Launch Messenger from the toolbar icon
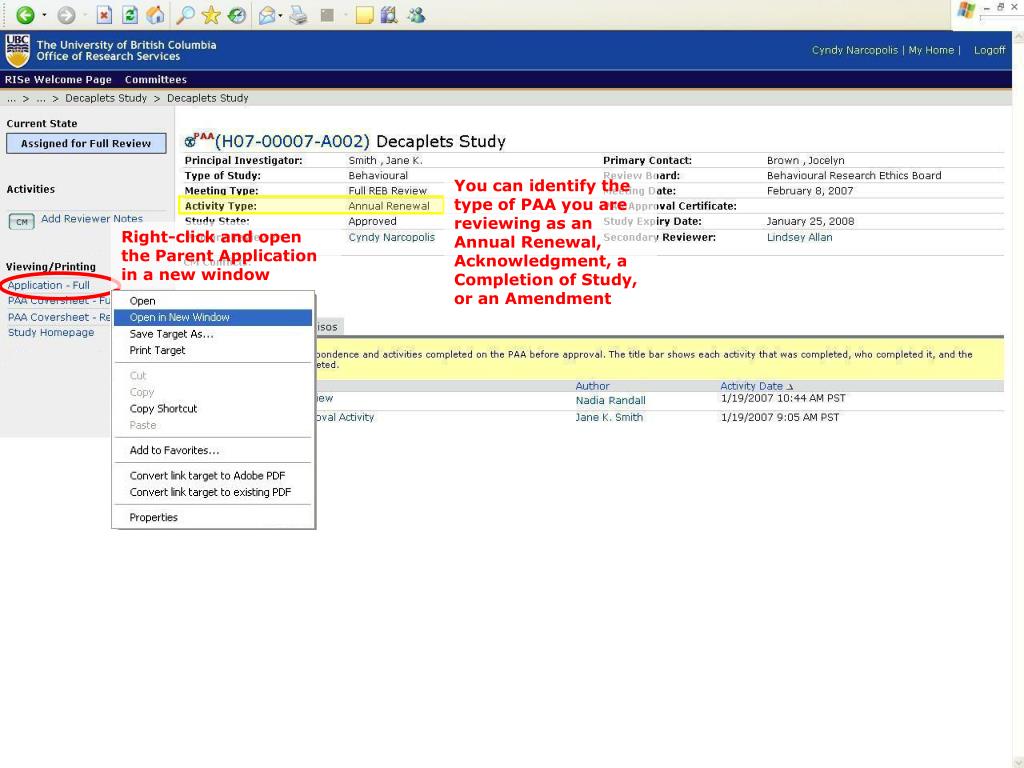1024x768 pixels. pos(416,14)
